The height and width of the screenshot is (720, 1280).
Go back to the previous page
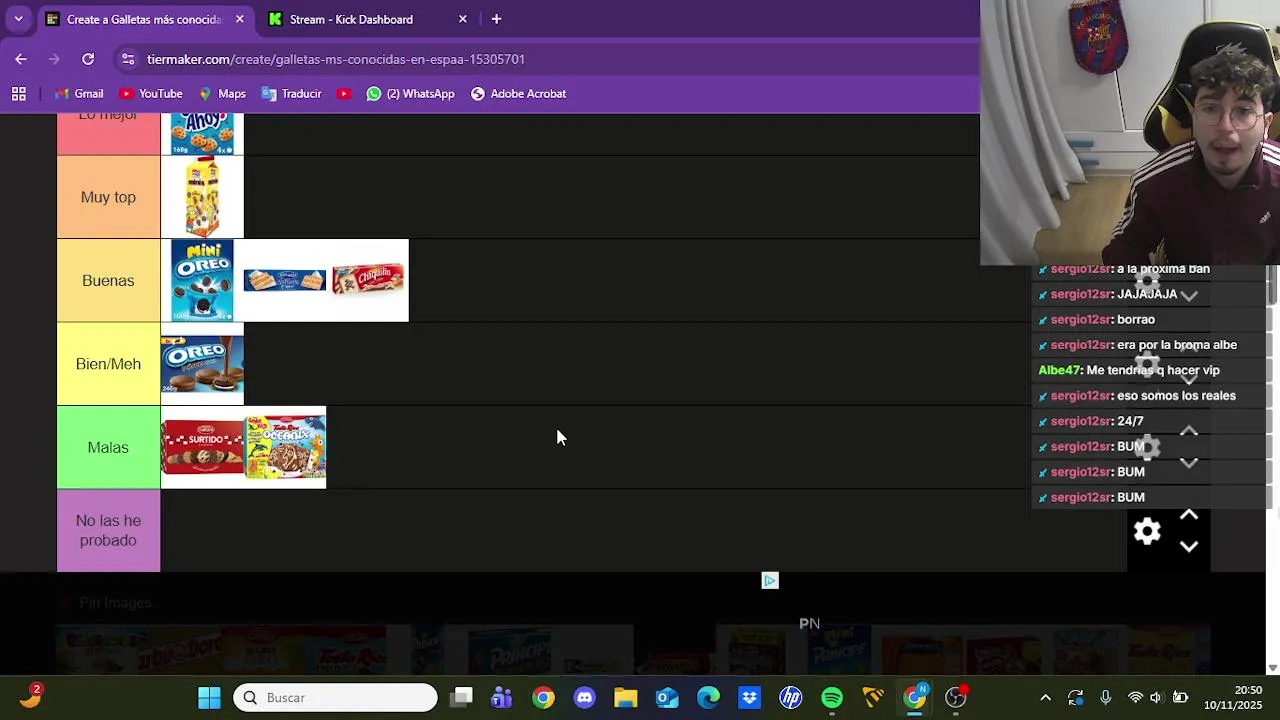pyautogui.click(x=21, y=59)
